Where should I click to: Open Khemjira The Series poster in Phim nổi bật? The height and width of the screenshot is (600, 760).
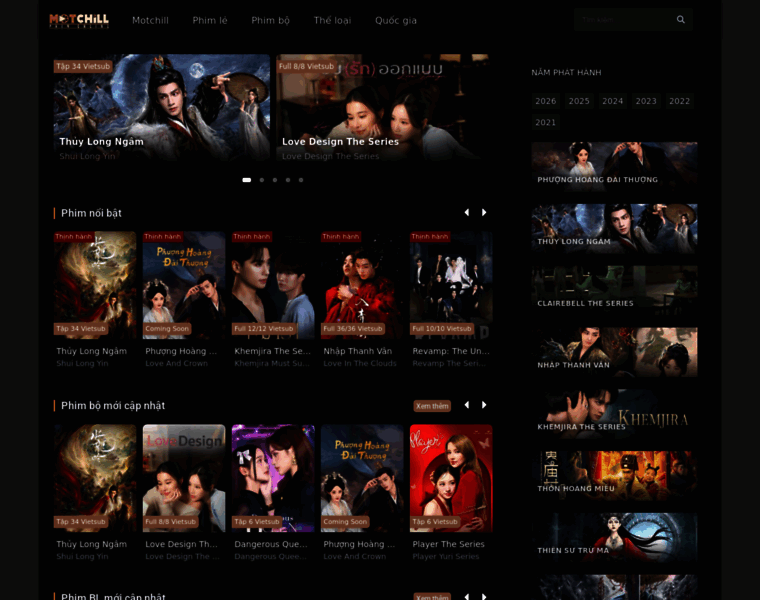(273, 285)
